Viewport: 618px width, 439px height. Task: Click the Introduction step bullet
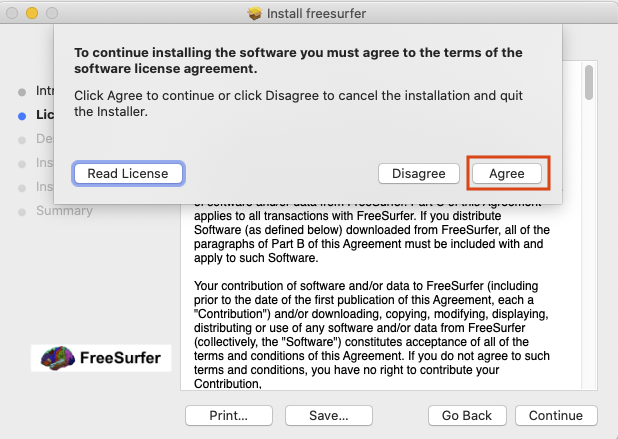click(x=22, y=91)
